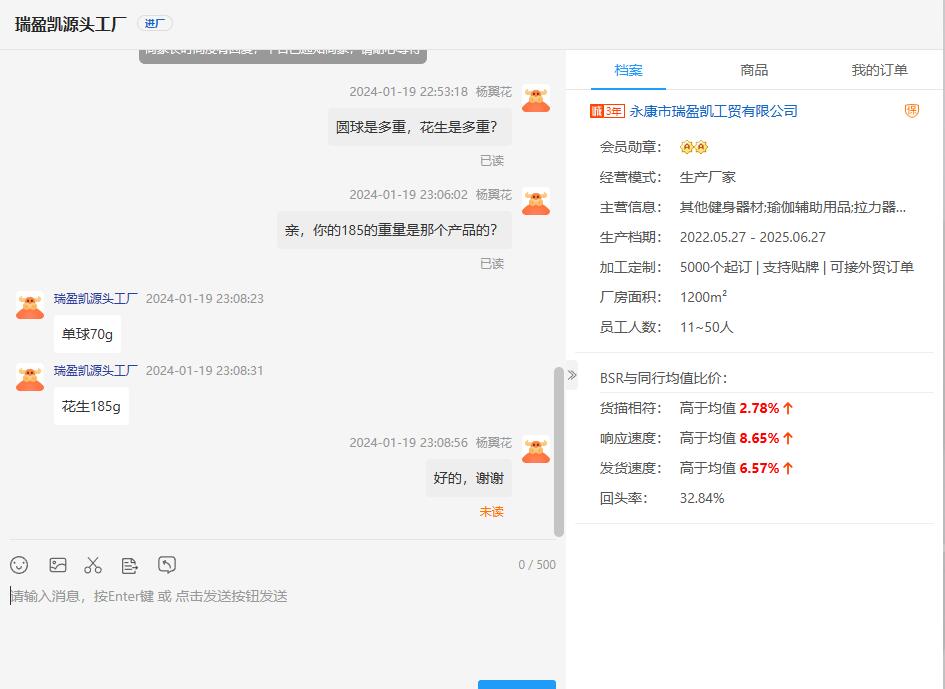945x689 pixels.
Task: Open the 我的订单 tab
Action: [x=879, y=70]
